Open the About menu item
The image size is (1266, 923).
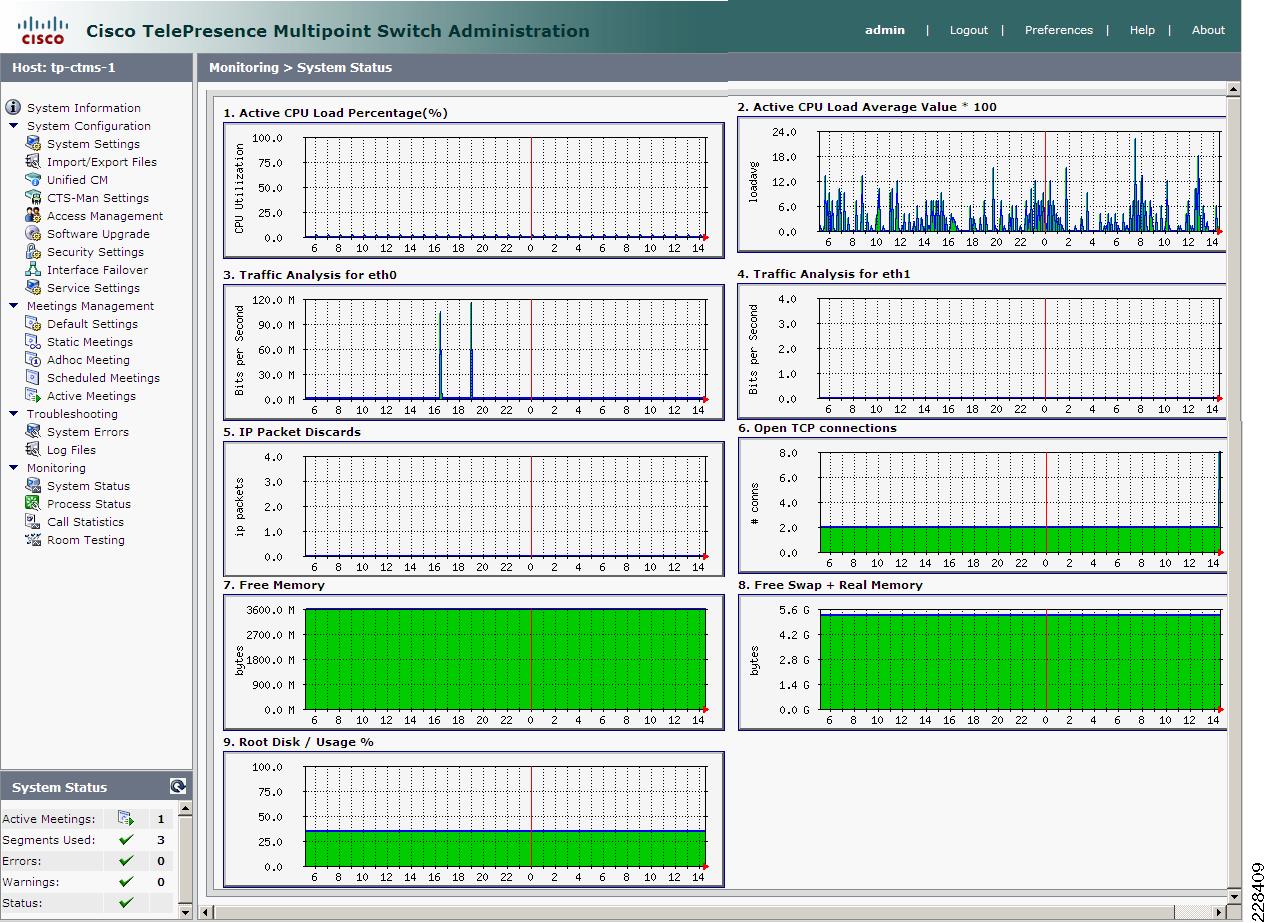click(1208, 30)
